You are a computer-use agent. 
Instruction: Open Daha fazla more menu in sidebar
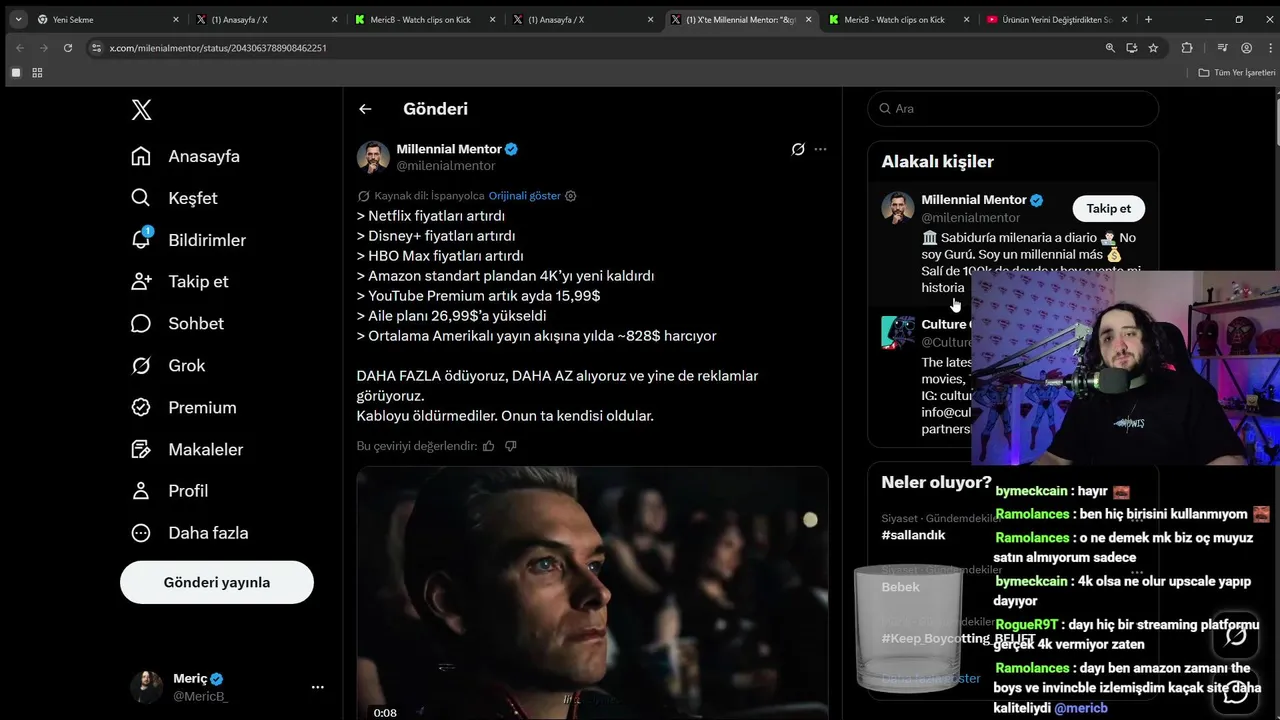[190, 533]
